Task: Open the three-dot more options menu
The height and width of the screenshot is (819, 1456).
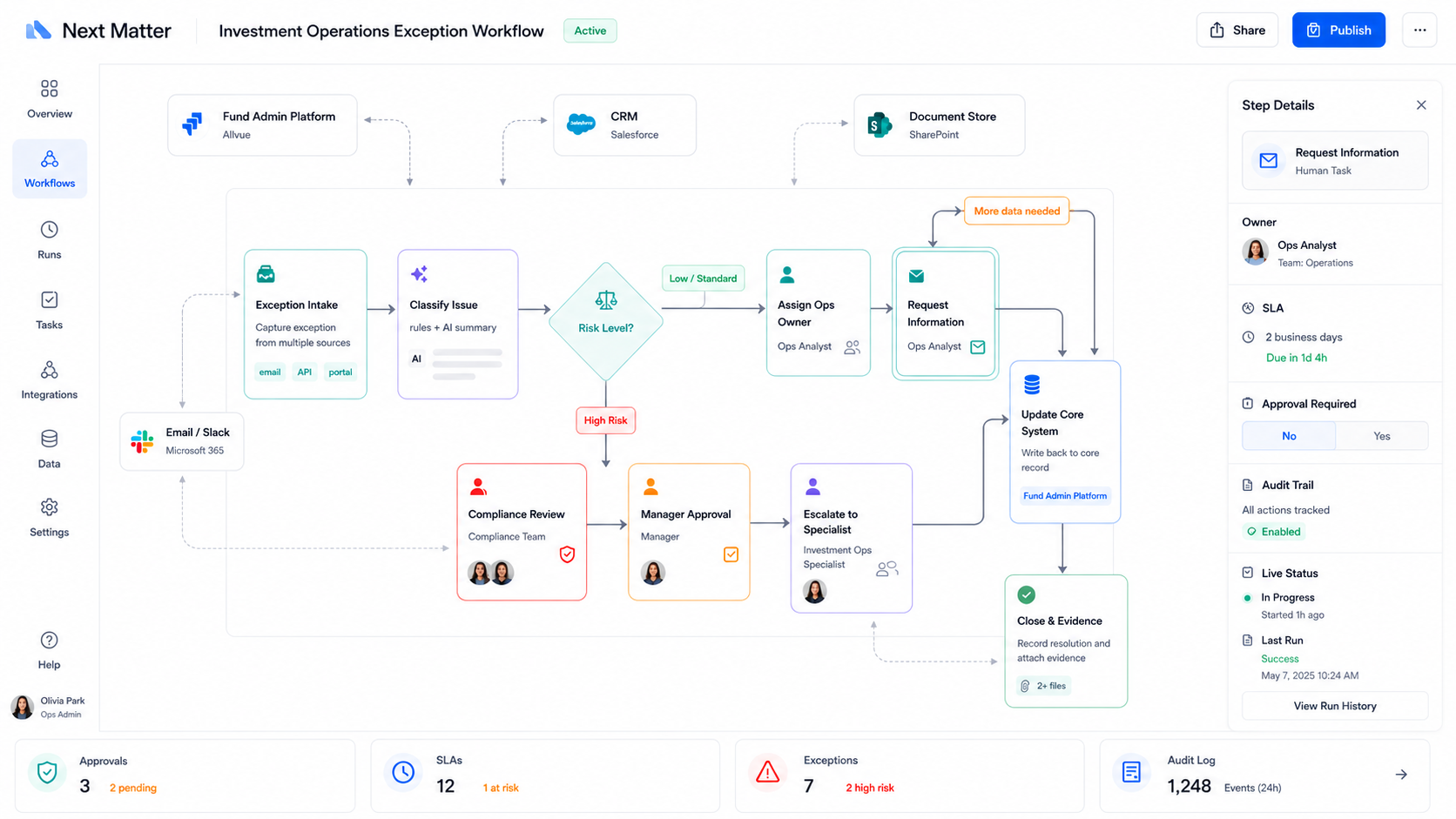Action: pos(1419,30)
